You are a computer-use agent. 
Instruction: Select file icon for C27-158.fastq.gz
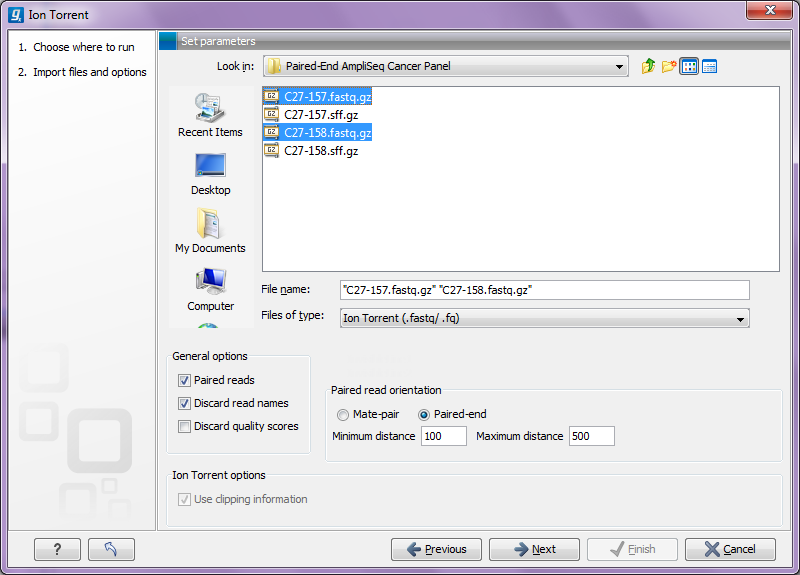(x=271, y=132)
